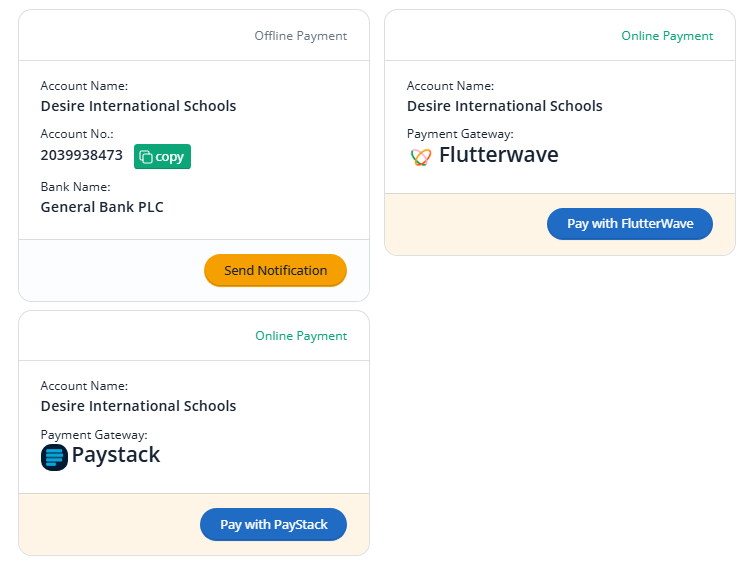
Task: Select the account name in the Flutterwave card
Action: [505, 106]
